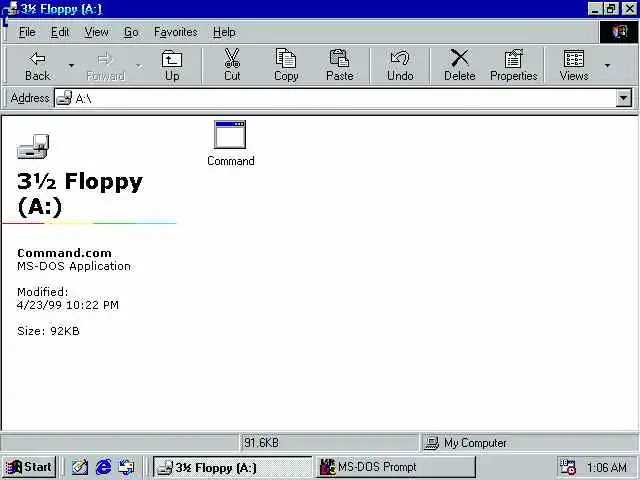Click the Command file name label

point(231,161)
